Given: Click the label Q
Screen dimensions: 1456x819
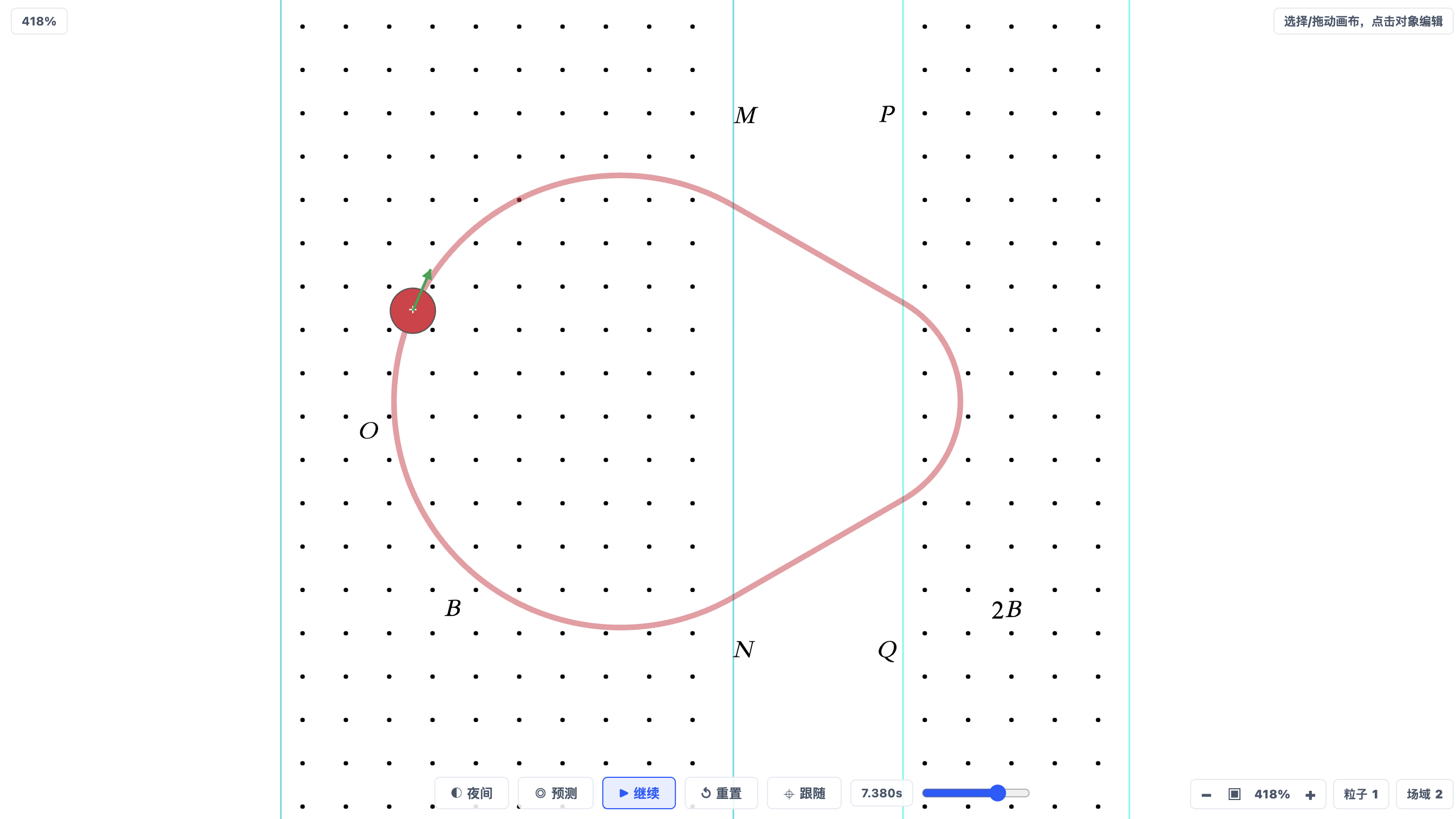Looking at the screenshot, I should point(887,651).
